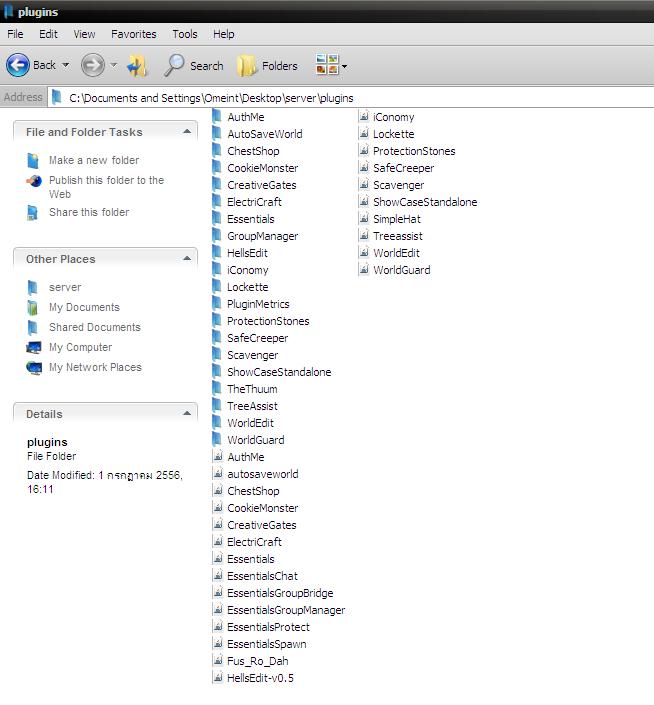Select the Scavenger folder name
The height and width of the screenshot is (705, 654).
(x=253, y=355)
